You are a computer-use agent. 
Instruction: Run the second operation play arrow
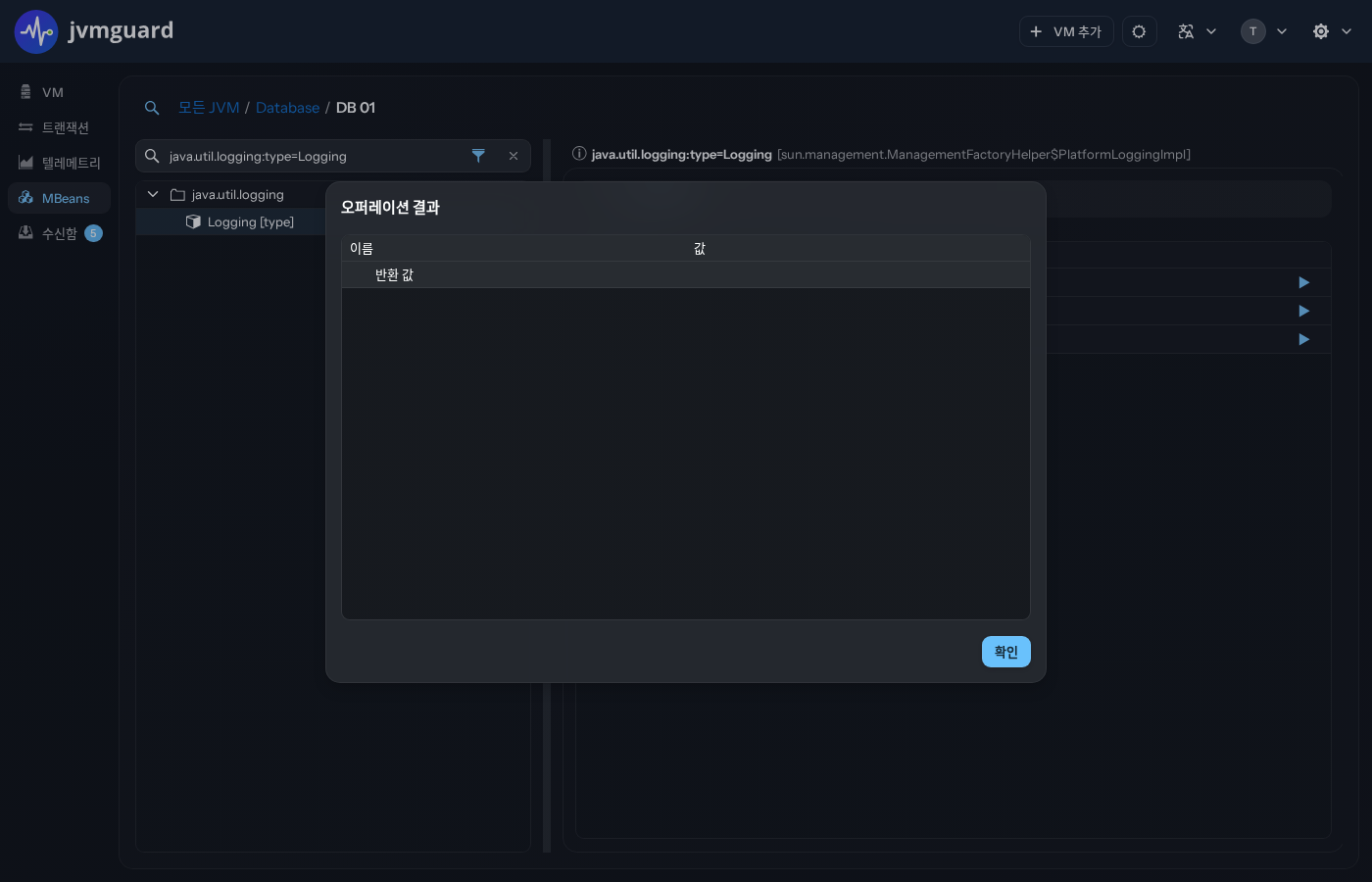pos(1304,311)
